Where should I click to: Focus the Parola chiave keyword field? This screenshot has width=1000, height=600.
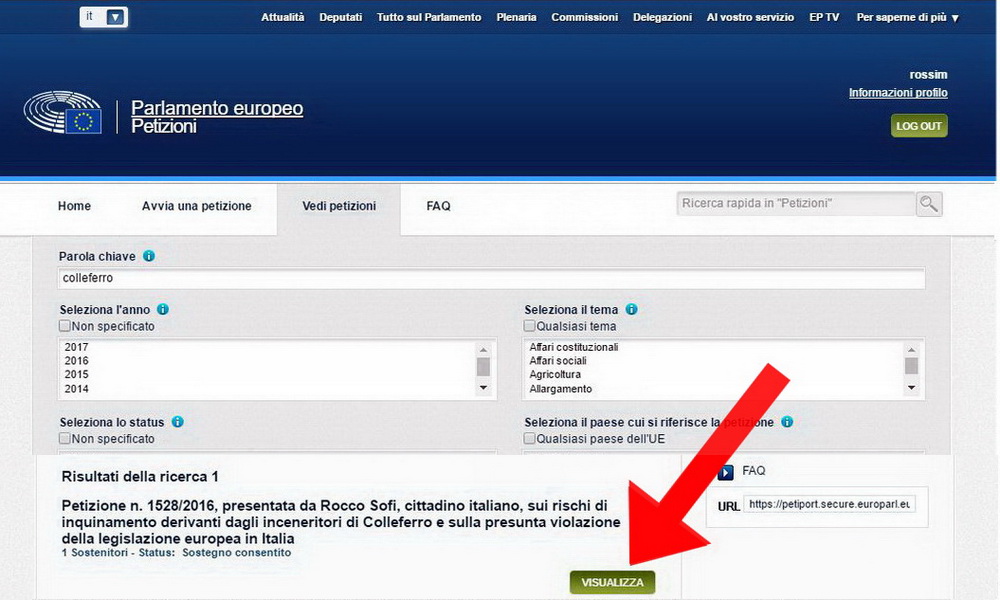point(491,278)
